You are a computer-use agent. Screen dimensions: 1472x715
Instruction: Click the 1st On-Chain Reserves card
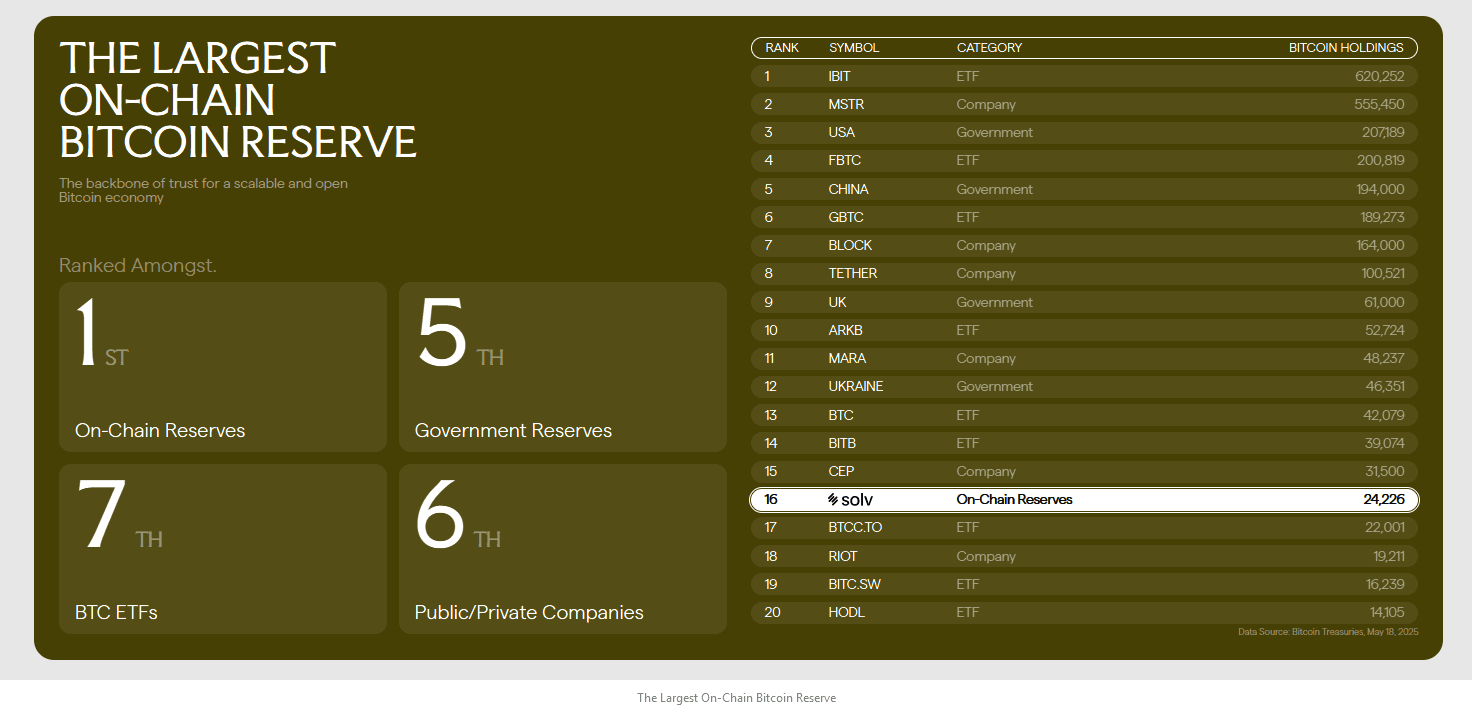223,367
